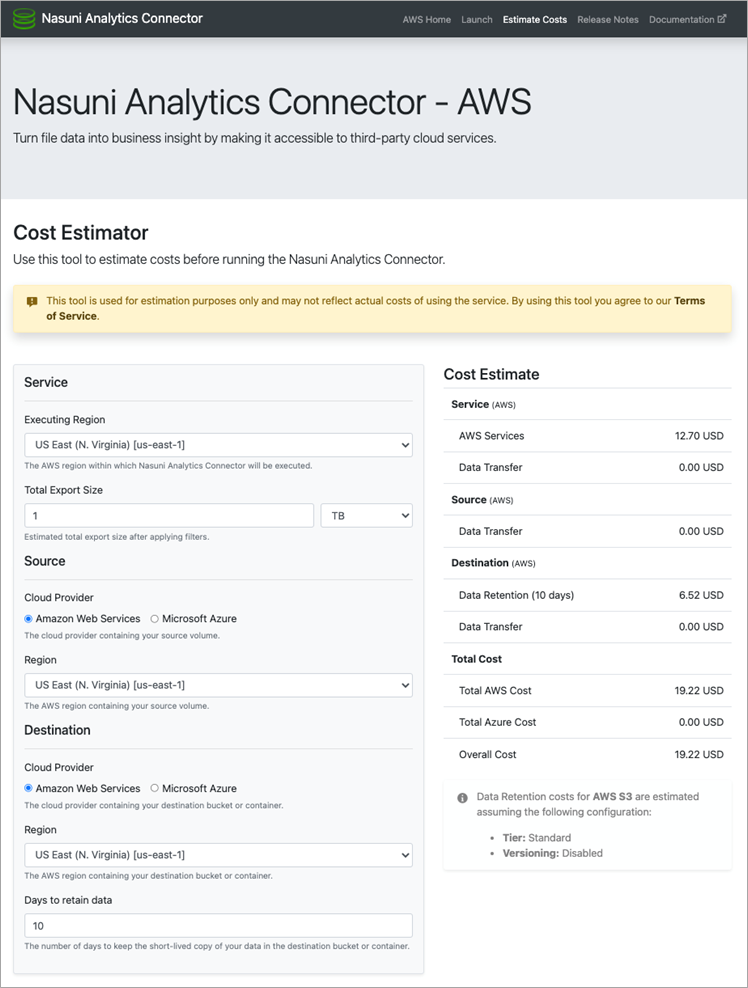Click the Nasuni green database logo icon

(25, 18)
